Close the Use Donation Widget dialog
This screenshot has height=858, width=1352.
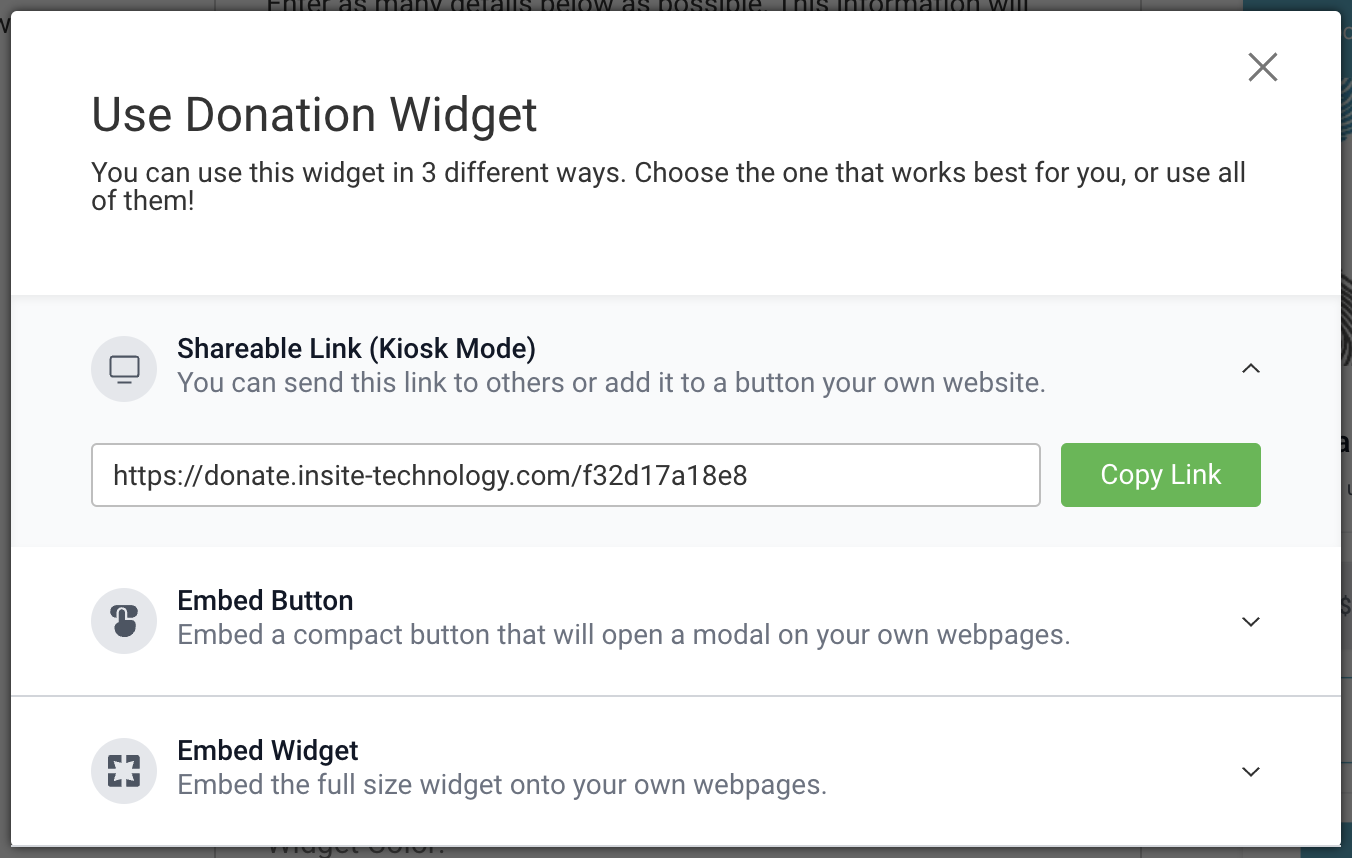pyautogui.click(x=1263, y=67)
